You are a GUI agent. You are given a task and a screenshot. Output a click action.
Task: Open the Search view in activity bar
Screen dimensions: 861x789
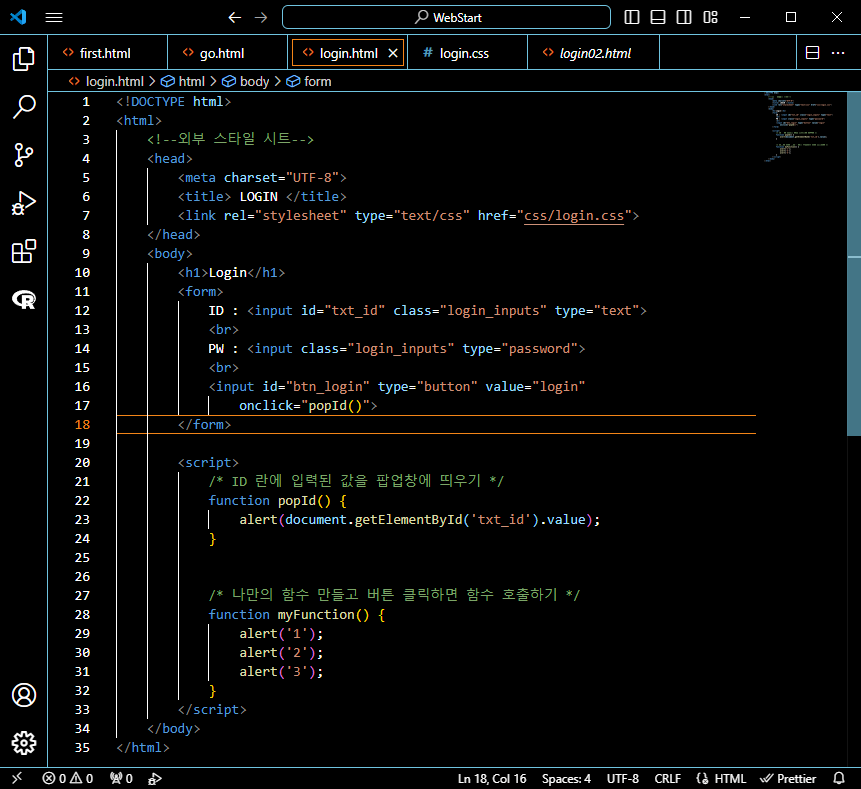[x=24, y=107]
